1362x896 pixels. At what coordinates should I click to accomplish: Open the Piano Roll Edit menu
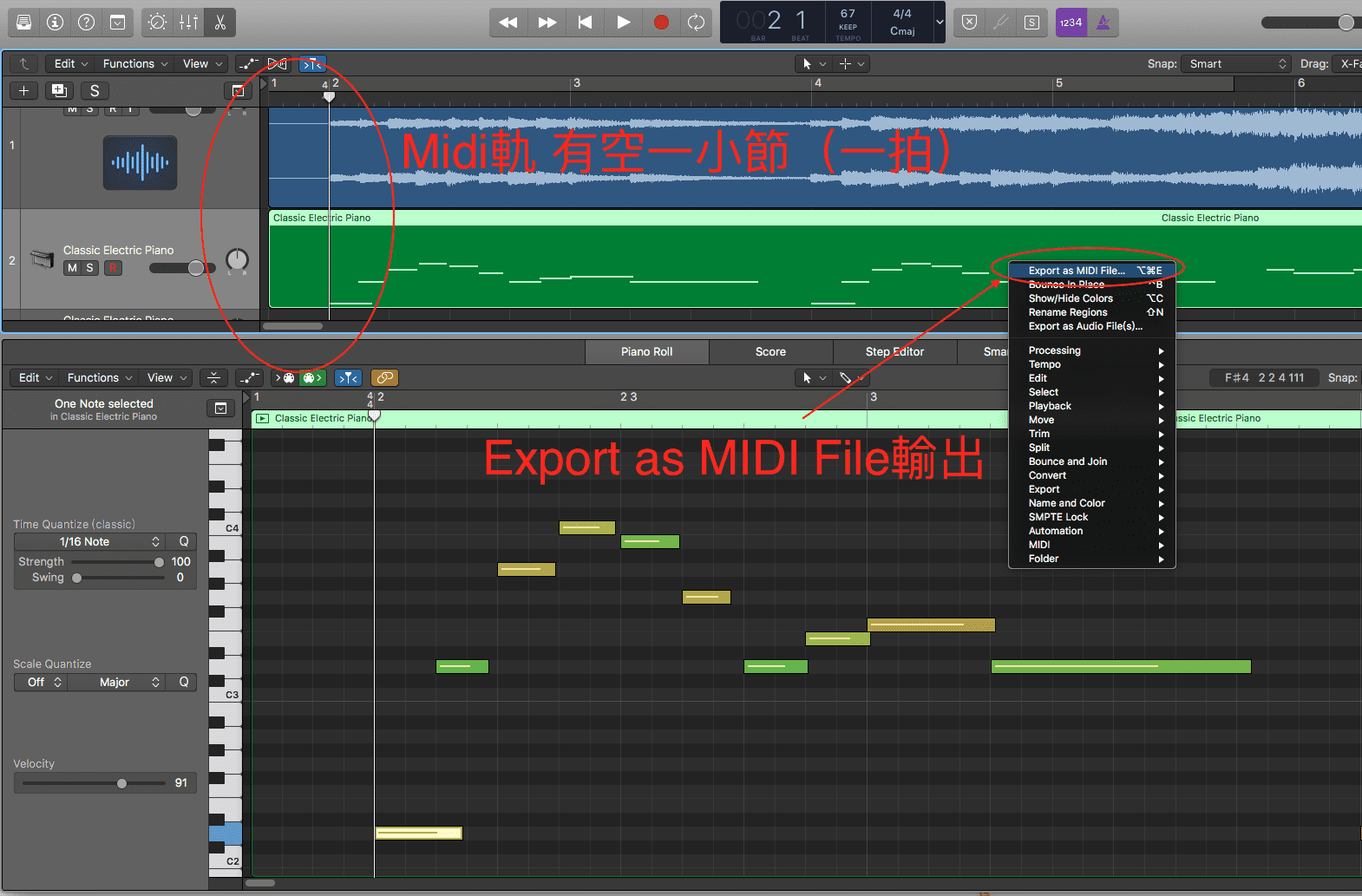[35, 377]
